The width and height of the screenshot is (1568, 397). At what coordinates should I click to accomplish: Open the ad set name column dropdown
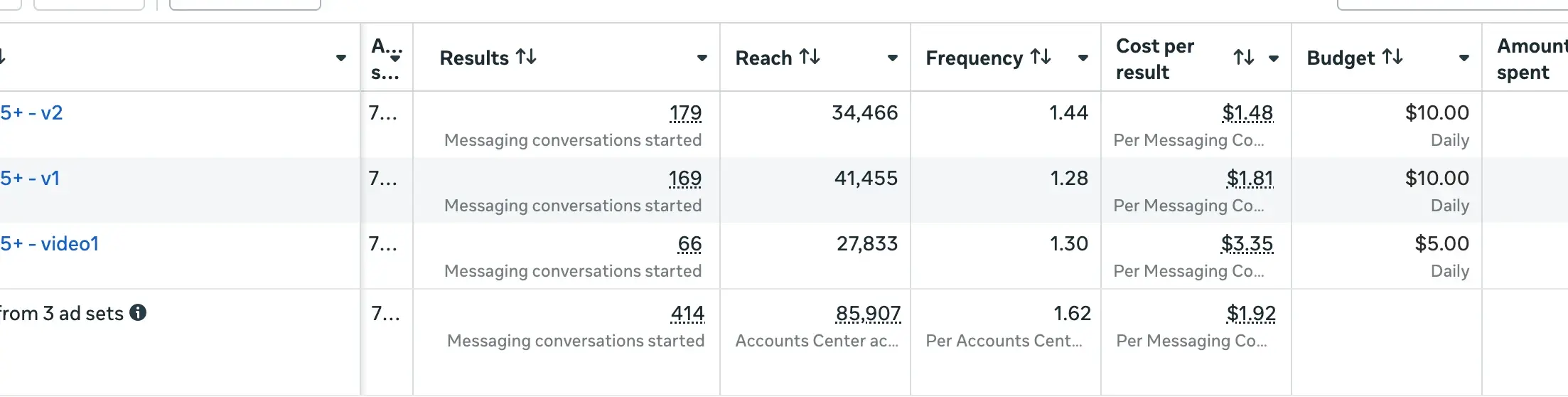341,58
